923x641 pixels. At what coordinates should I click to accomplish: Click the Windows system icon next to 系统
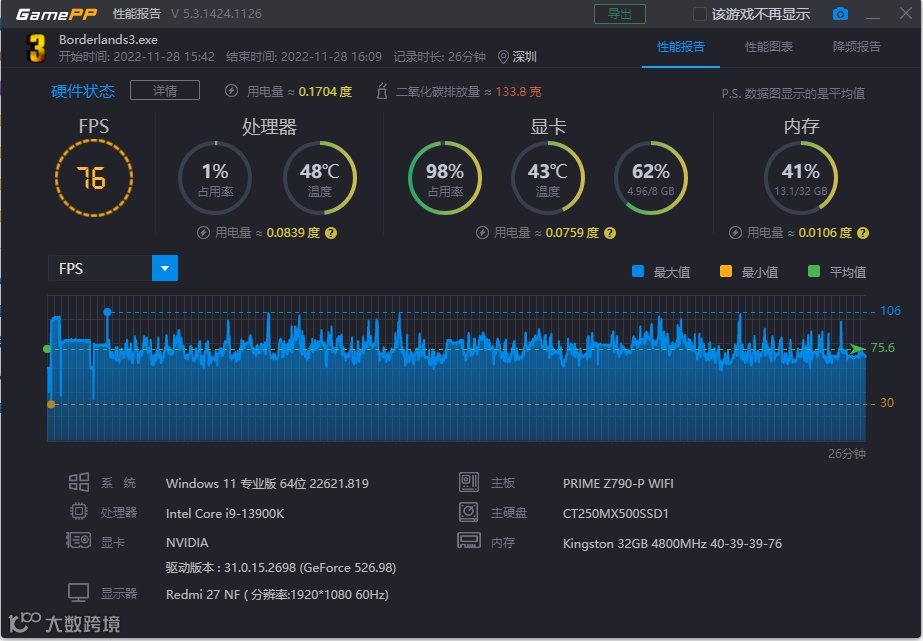79,483
